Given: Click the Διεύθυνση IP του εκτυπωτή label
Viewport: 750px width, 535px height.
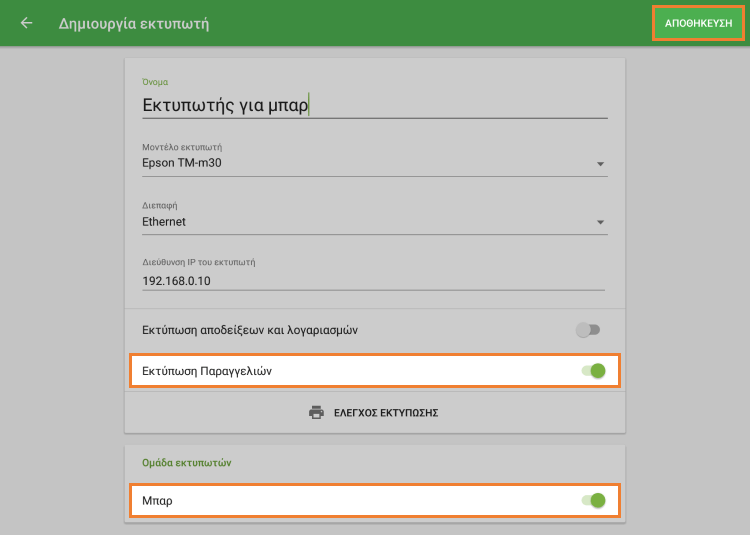Looking at the screenshot, I should click(200, 263).
